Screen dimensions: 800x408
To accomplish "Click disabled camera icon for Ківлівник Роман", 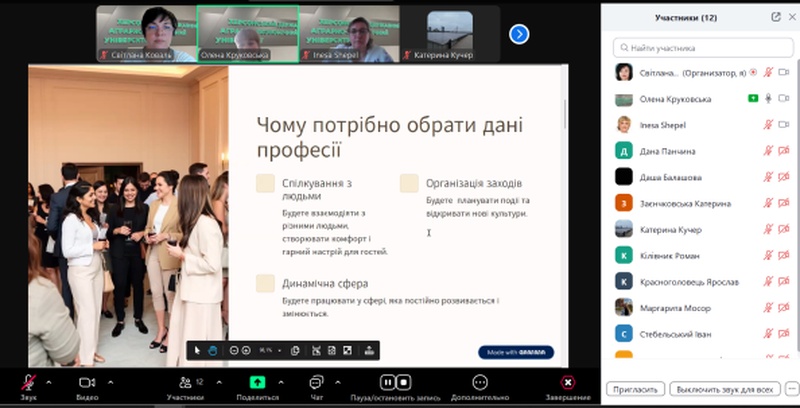I will point(784,255).
